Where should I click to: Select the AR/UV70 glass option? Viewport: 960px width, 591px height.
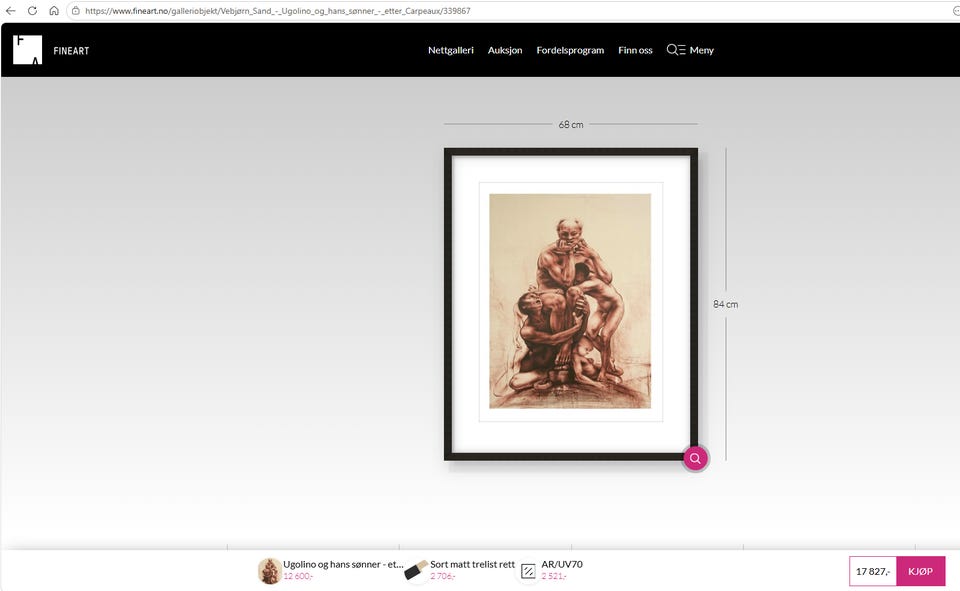pos(562,564)
